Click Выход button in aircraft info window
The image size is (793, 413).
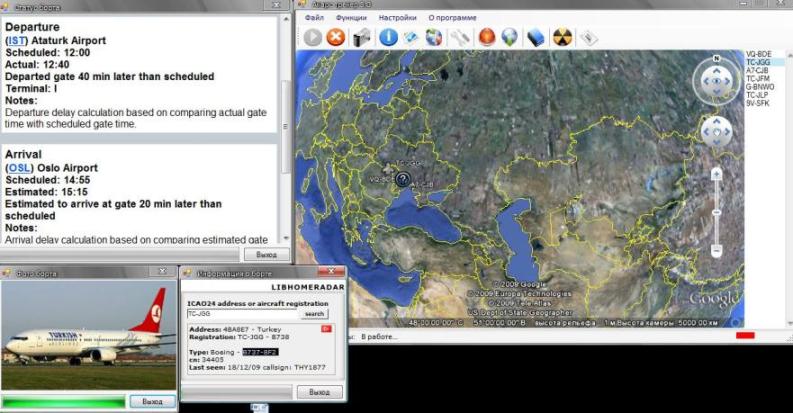pyautogui.click(x=319, y=392)
